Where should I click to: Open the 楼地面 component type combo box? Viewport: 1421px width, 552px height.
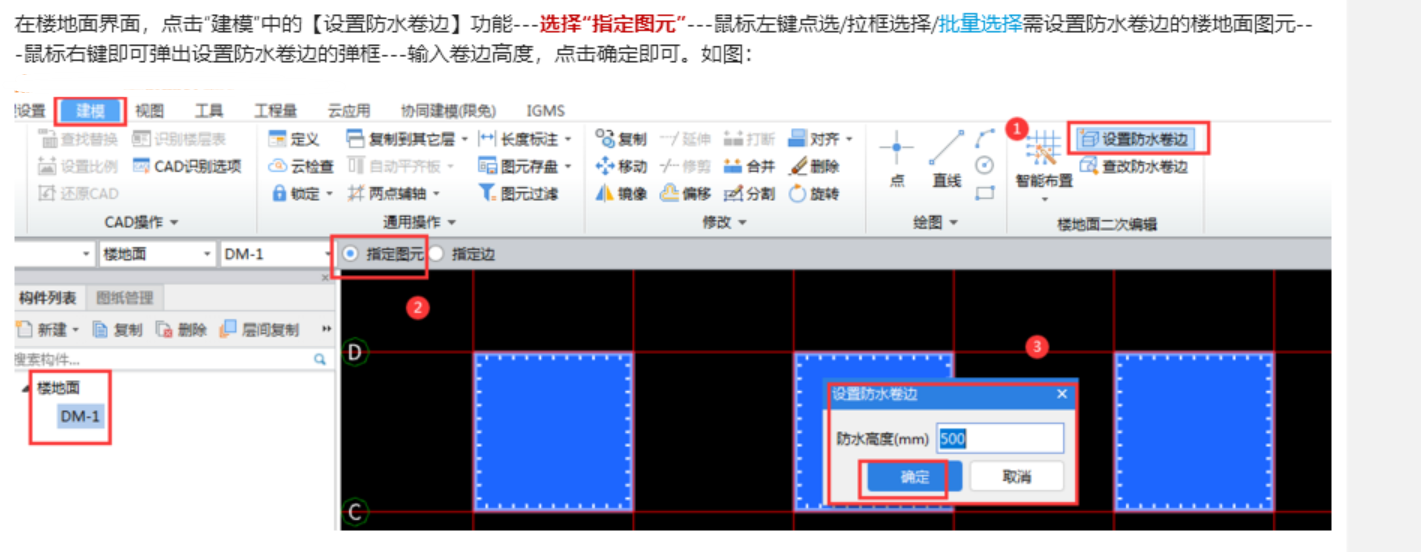pyautogui.click(x=156, y=254)
